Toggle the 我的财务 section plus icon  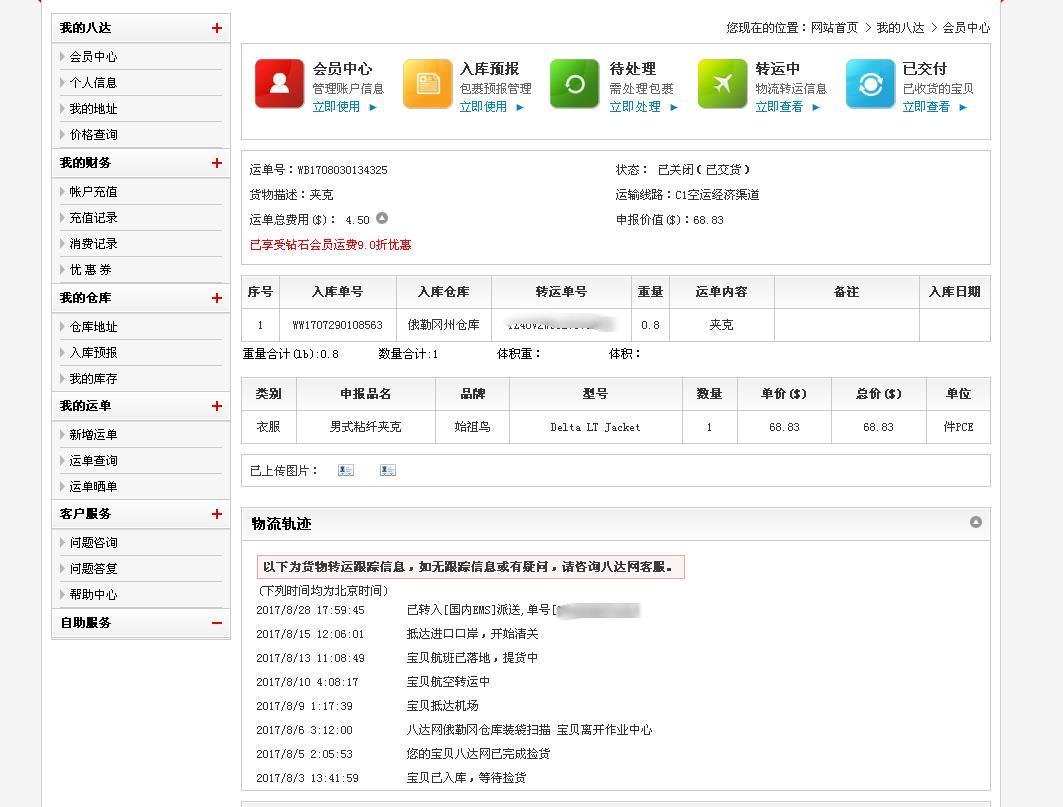216,163
